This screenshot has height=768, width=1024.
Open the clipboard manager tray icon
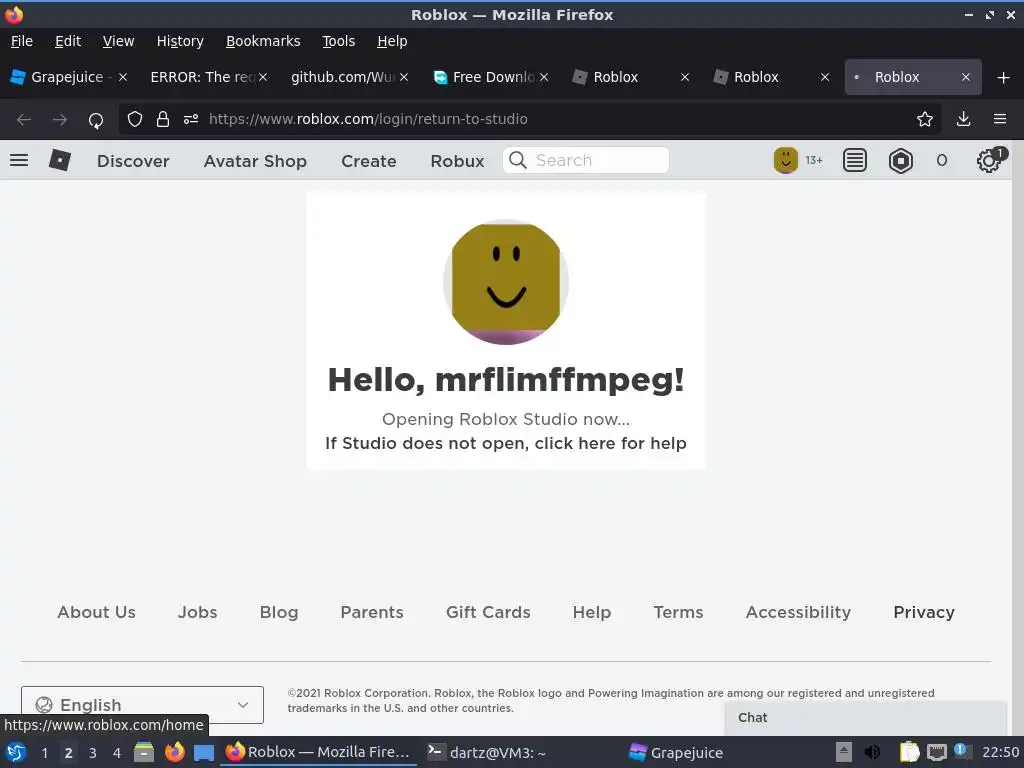click(x=909, y=752)
